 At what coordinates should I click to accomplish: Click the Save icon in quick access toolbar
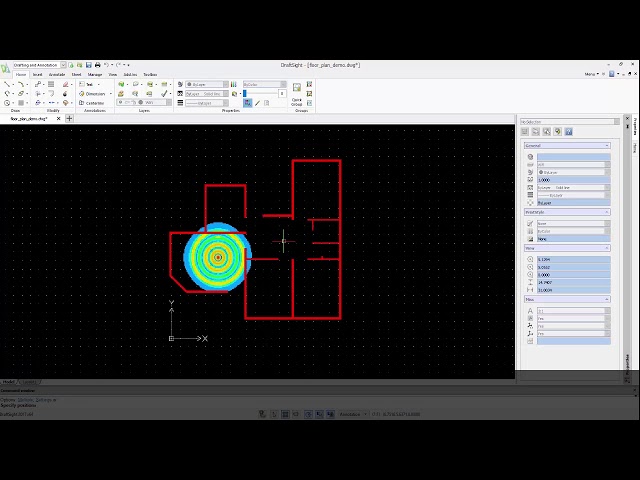(89, 65)
